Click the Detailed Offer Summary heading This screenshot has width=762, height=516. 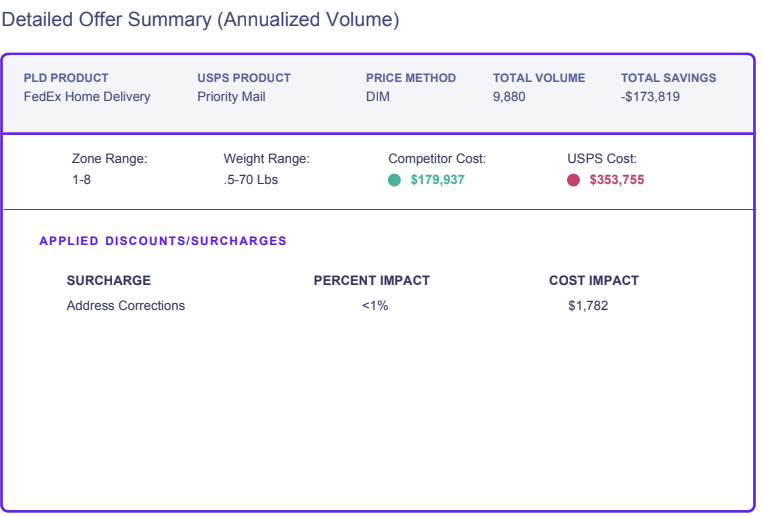click(x=200, y=20)
